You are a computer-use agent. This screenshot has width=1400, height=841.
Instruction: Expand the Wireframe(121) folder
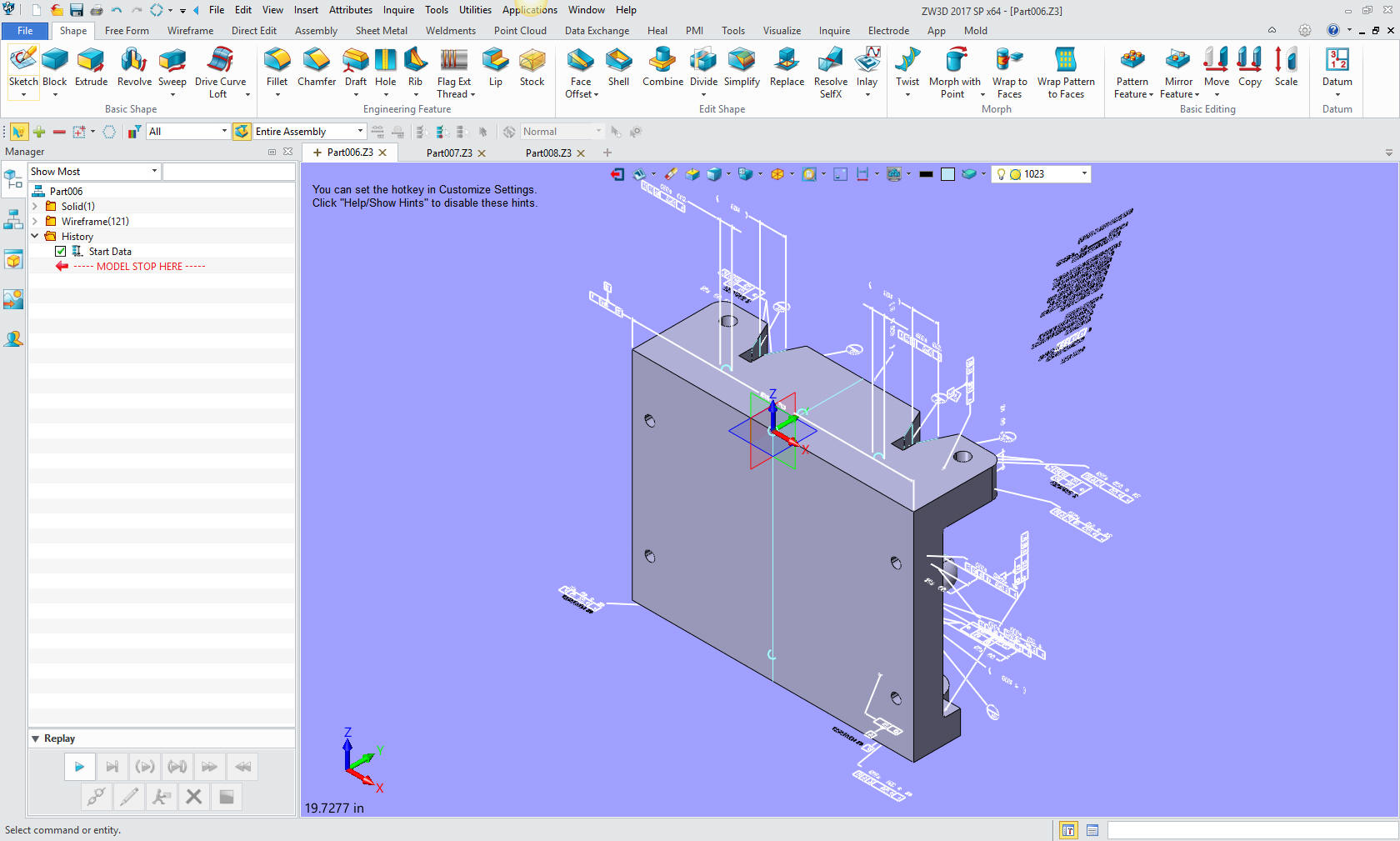[x=35, y=222]
